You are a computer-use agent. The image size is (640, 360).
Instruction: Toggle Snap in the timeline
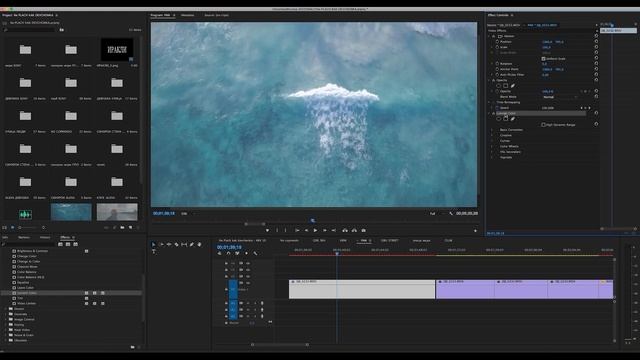(x=229, y=253)
